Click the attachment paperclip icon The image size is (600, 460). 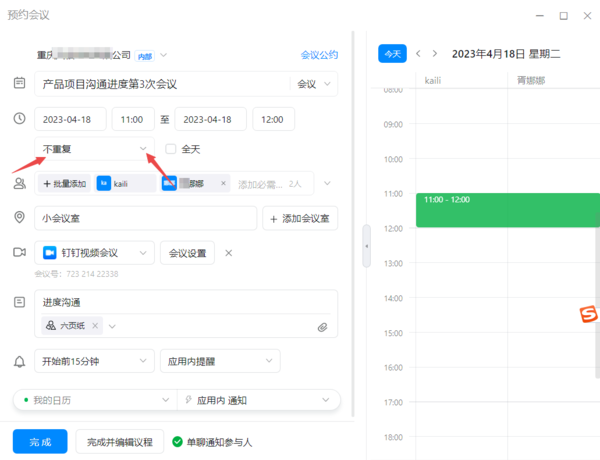point(323,327)
